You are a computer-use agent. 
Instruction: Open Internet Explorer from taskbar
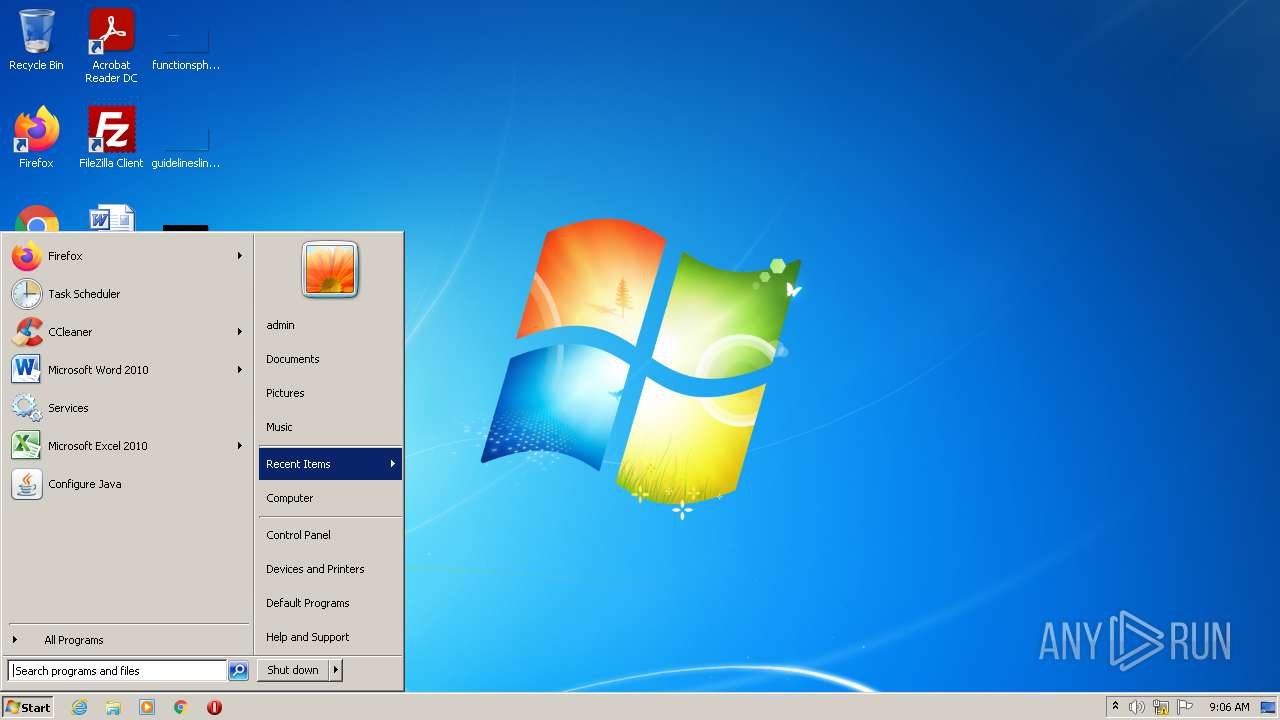click(79, 707)
